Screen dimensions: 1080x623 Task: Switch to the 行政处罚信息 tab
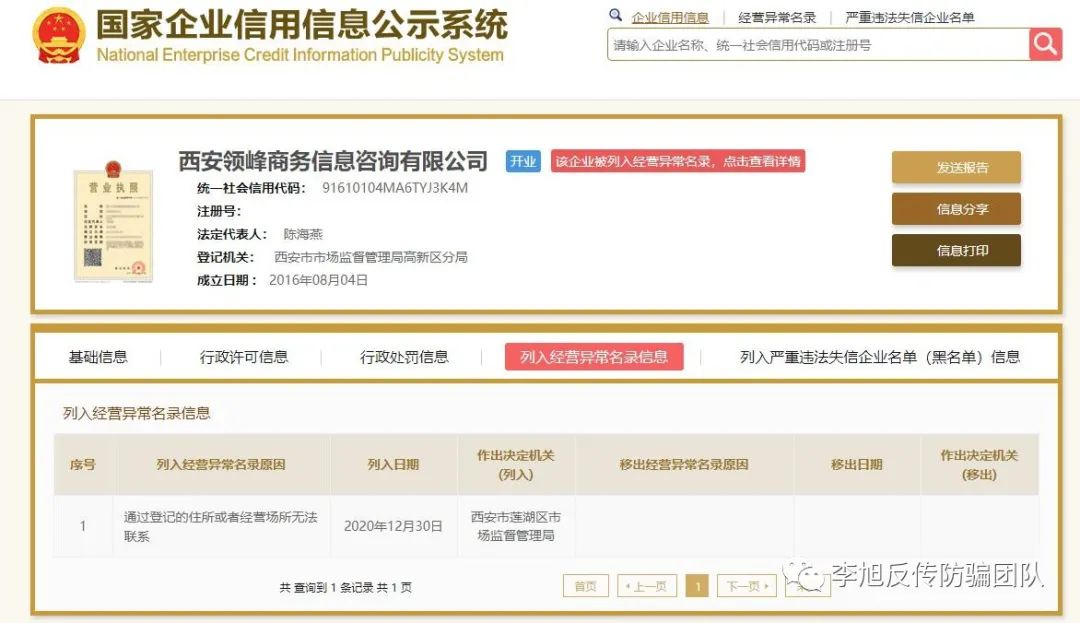coord(404,357)
